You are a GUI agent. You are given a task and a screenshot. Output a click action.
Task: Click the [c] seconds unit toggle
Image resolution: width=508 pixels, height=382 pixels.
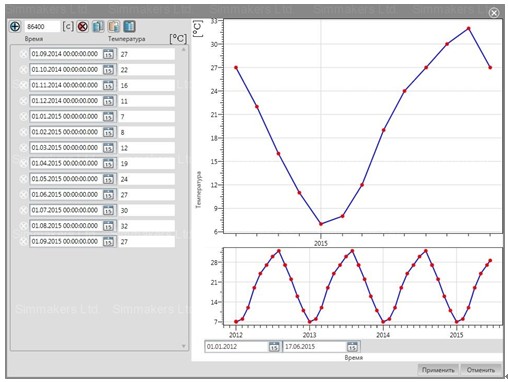click(68, 26)
